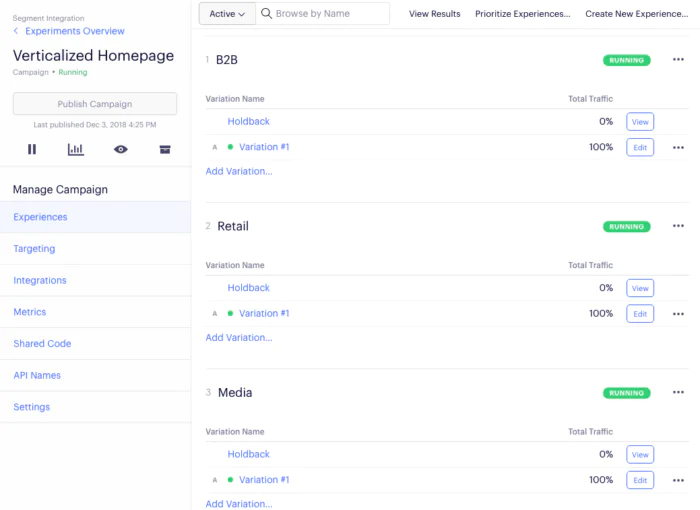The image size is (700, 510).
Task: Expand the Active filter dropdown
Action: [x=227, y=14]
